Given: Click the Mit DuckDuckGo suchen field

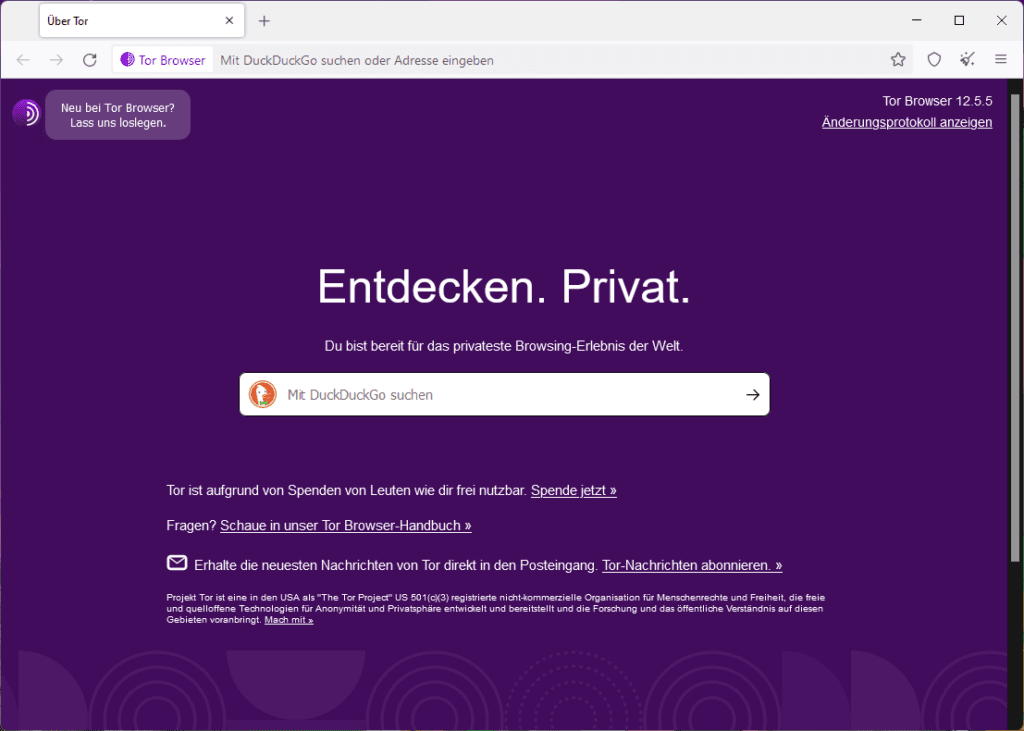Looking at the screenshot, I should point(504,395).
